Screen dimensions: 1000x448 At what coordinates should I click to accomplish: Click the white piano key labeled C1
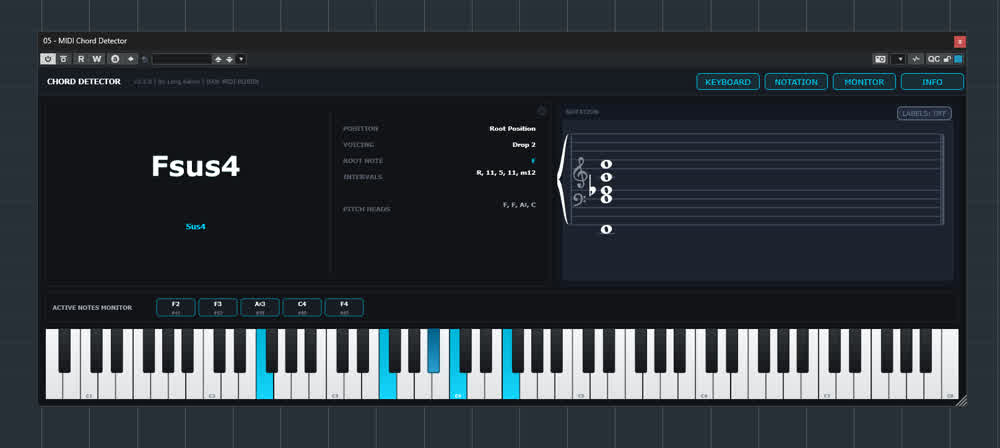(x=89, y=385)
